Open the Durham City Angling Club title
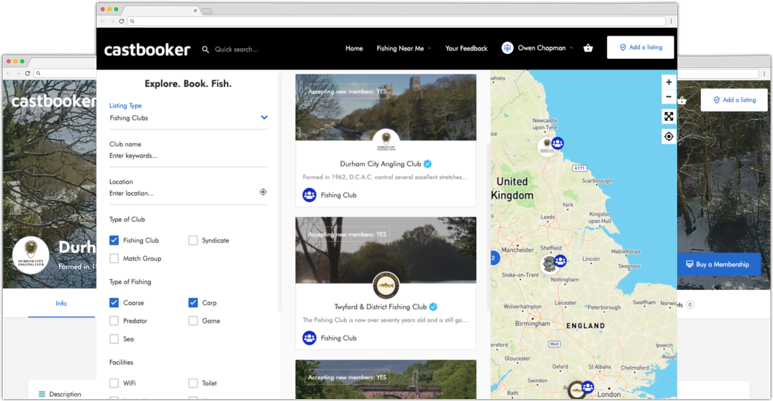 (380, 164)
